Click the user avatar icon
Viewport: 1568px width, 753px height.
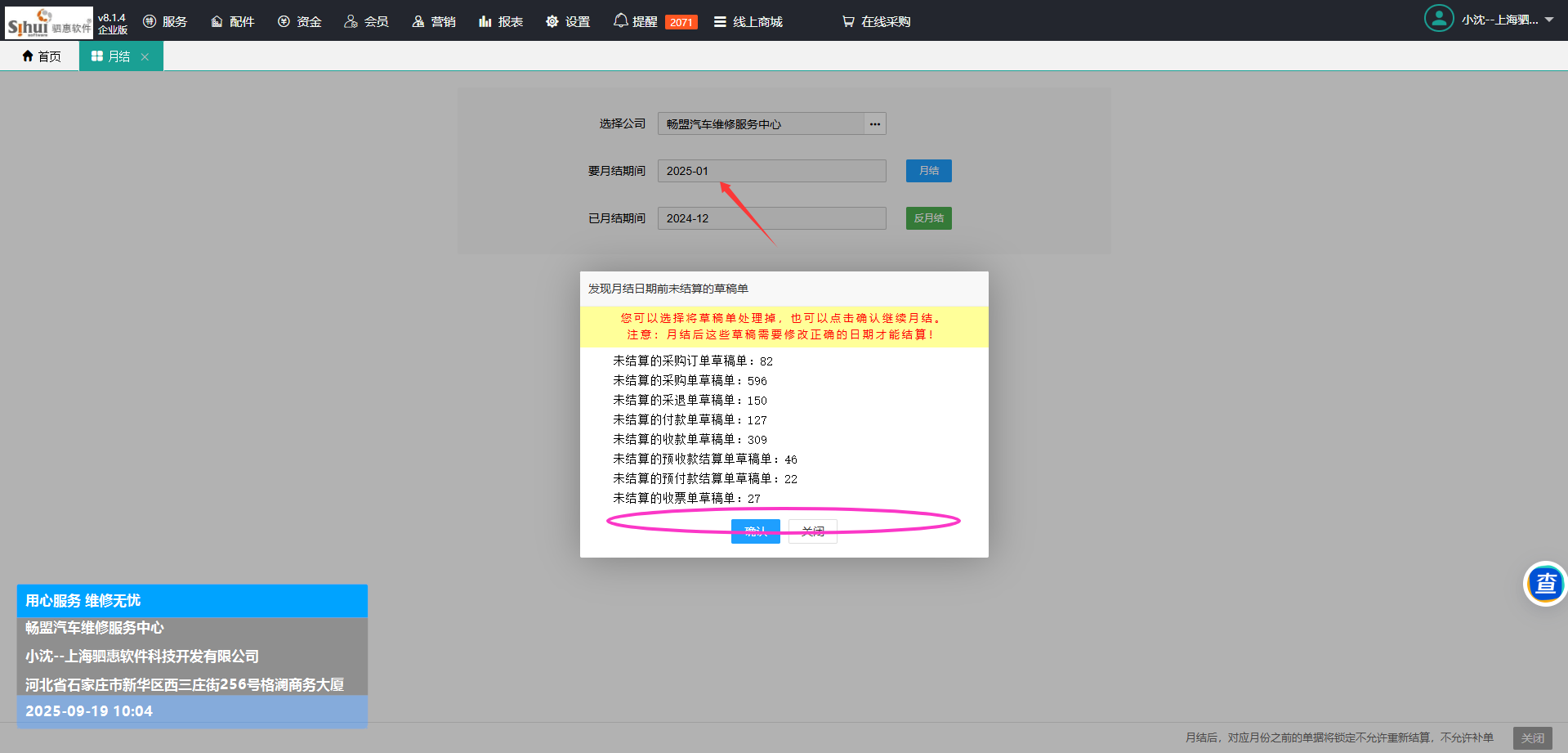[x=1438, y=19]
